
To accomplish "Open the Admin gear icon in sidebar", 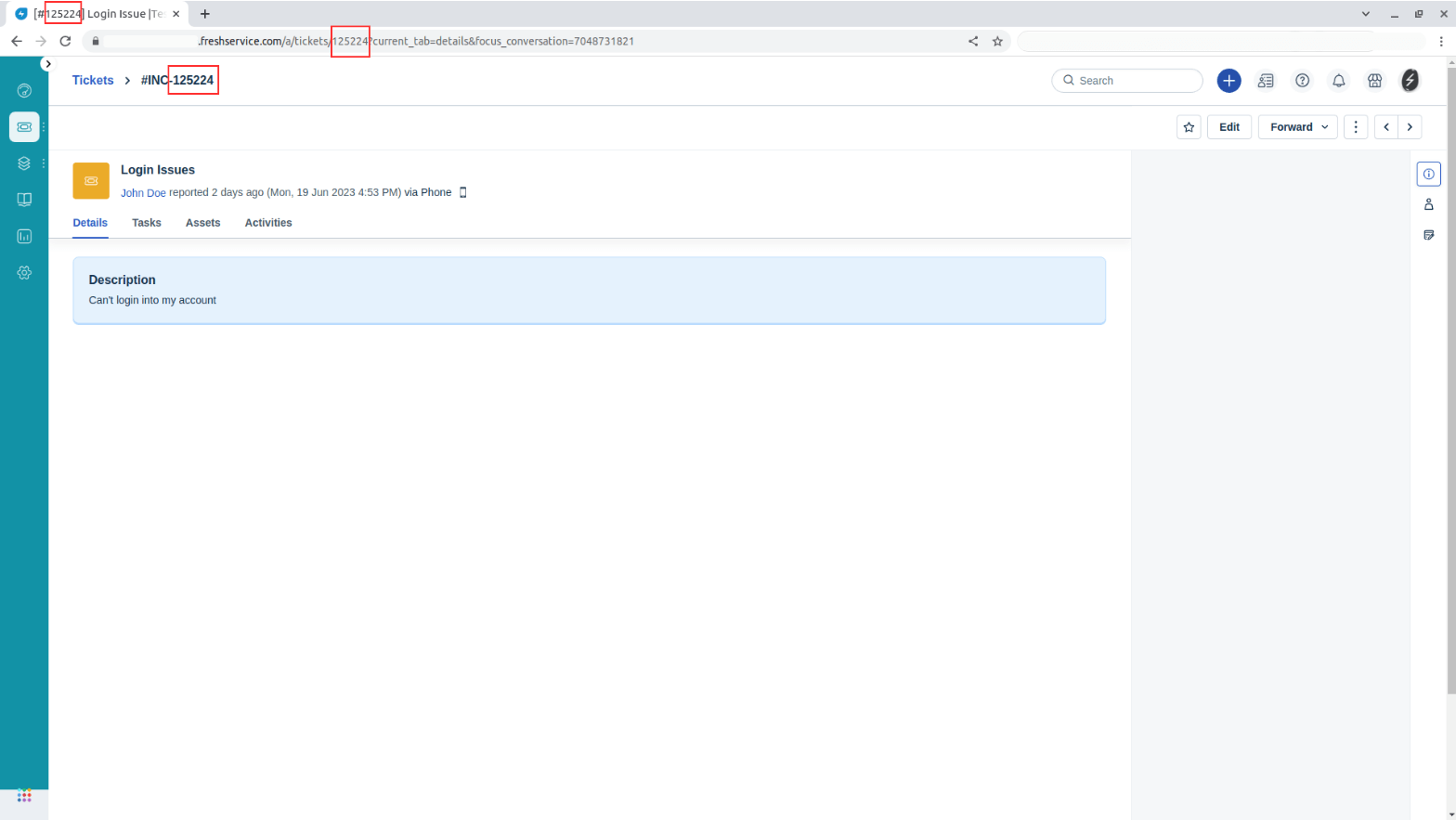I will pyautogui.click(x=24, y=273).
